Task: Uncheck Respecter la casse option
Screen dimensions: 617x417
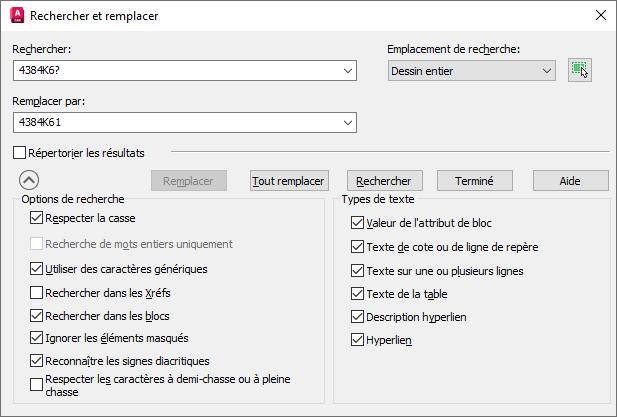Action: click(x=37, y=217)
